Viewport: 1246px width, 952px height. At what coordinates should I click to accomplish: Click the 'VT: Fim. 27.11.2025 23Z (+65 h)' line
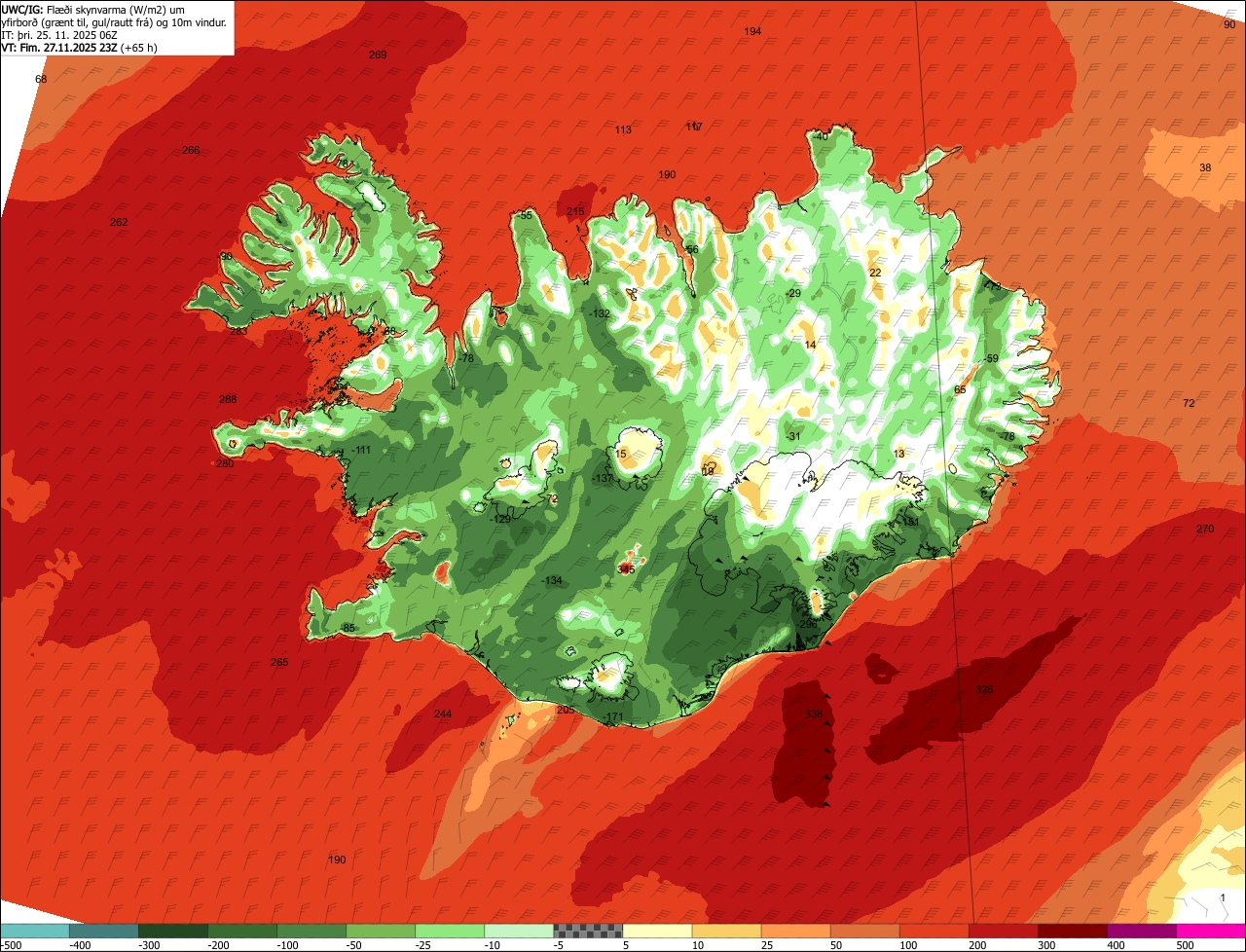click(x=80, y=48)
